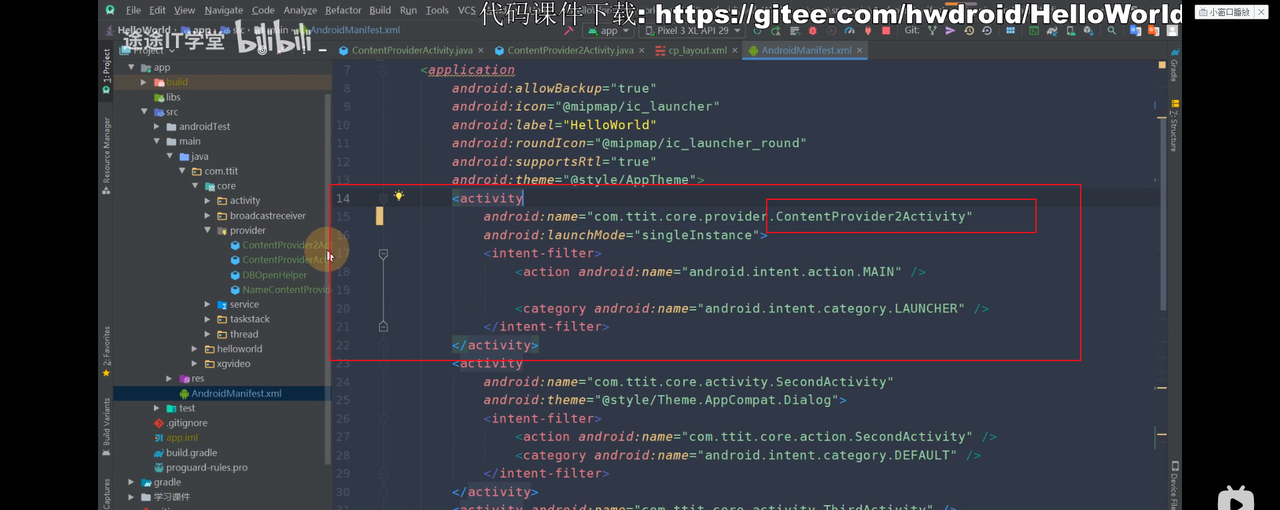The image size is (1280, 510).
Task: Open the Gradle side panel
Action: coord(1173,69)
